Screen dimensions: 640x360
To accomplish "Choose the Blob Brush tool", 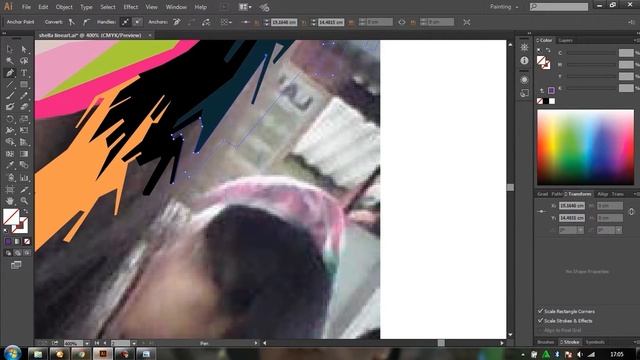I will pos(10,107).
